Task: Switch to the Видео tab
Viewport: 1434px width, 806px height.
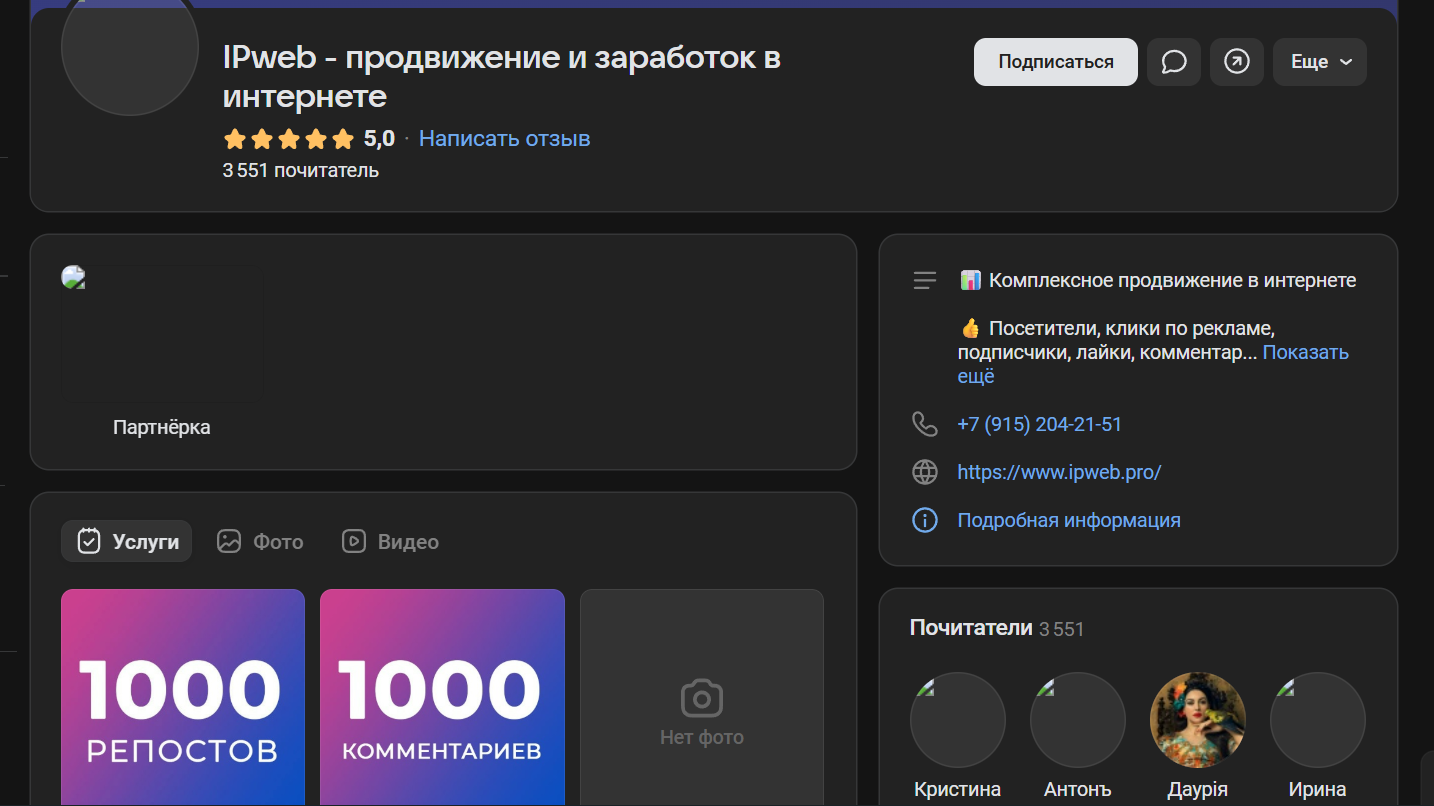Action: click(x=390, y=542)
